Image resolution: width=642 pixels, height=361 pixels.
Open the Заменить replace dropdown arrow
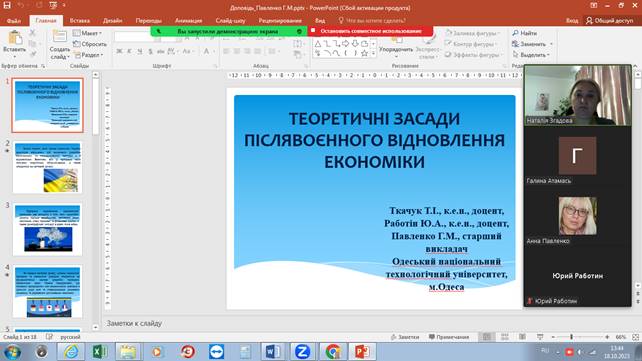click(x=551, y=44)
